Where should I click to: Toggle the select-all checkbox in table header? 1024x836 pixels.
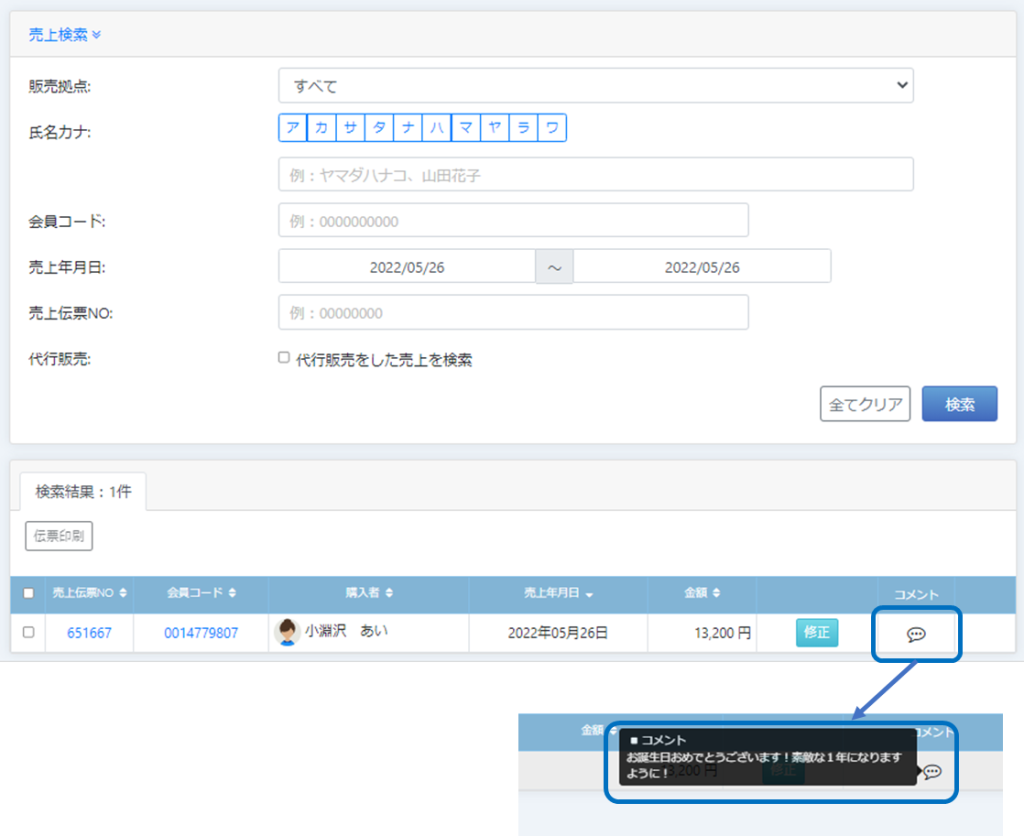28,593
